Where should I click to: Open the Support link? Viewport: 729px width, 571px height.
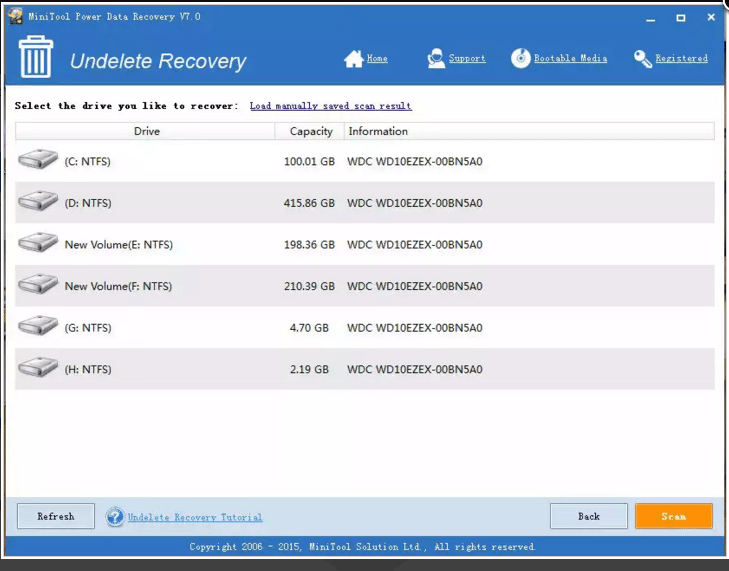[x=467, y=59]
